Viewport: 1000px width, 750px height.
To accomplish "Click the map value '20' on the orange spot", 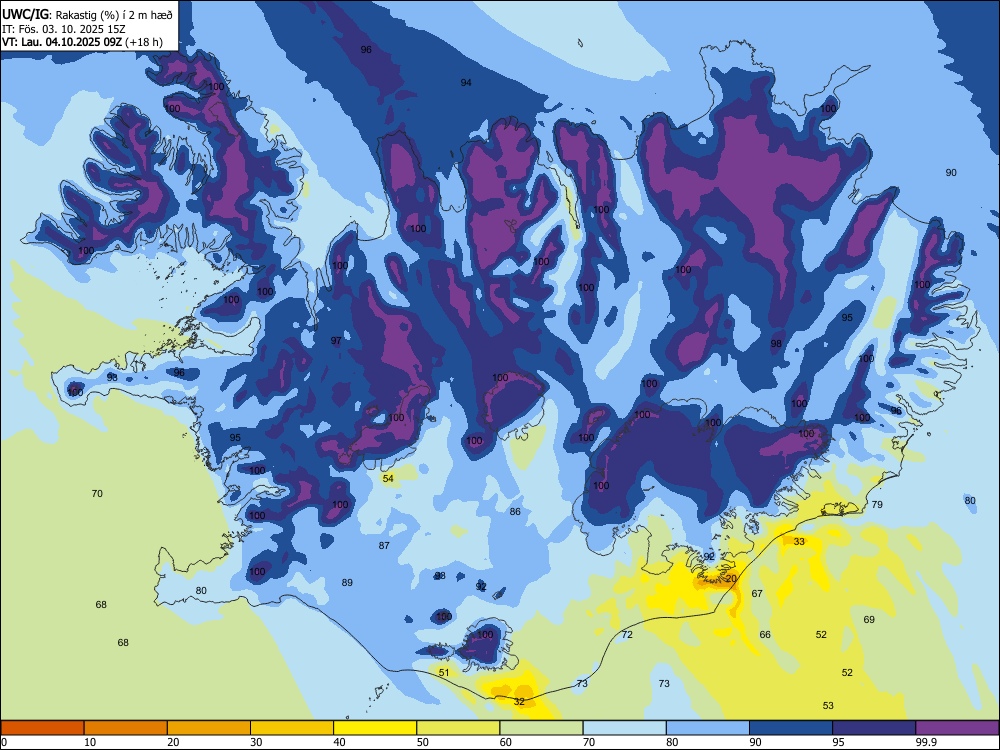I will click(732, 578).
